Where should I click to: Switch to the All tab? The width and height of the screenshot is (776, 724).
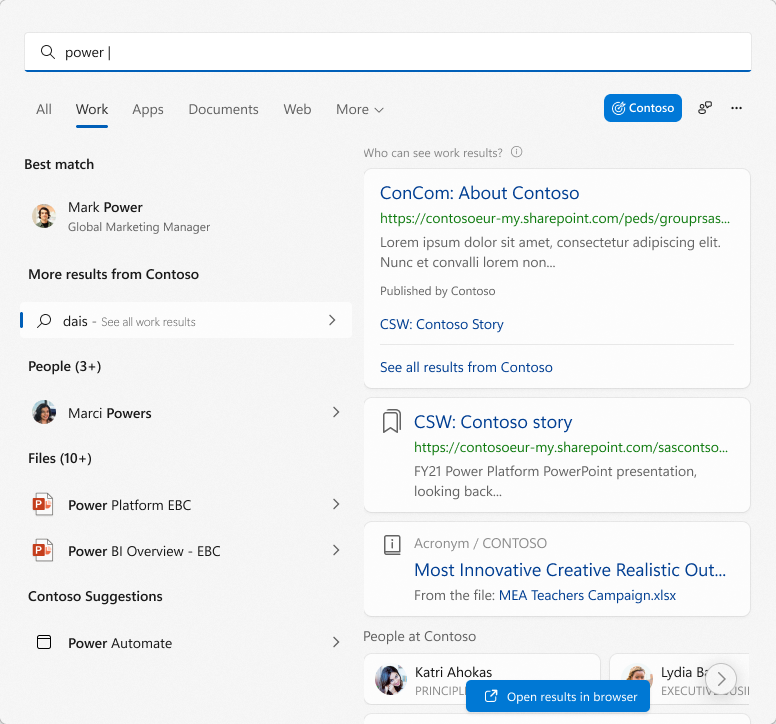44,109
